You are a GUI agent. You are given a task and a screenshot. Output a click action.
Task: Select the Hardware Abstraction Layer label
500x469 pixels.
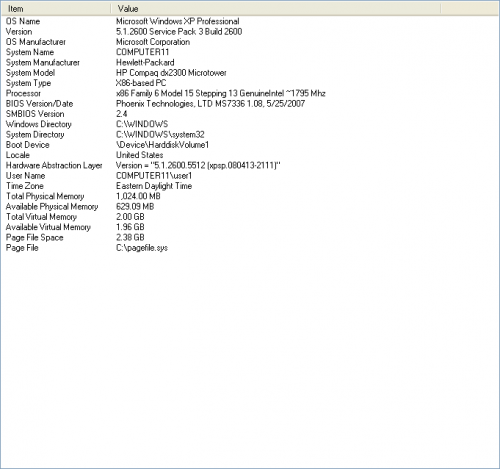(x=54, y=166)
